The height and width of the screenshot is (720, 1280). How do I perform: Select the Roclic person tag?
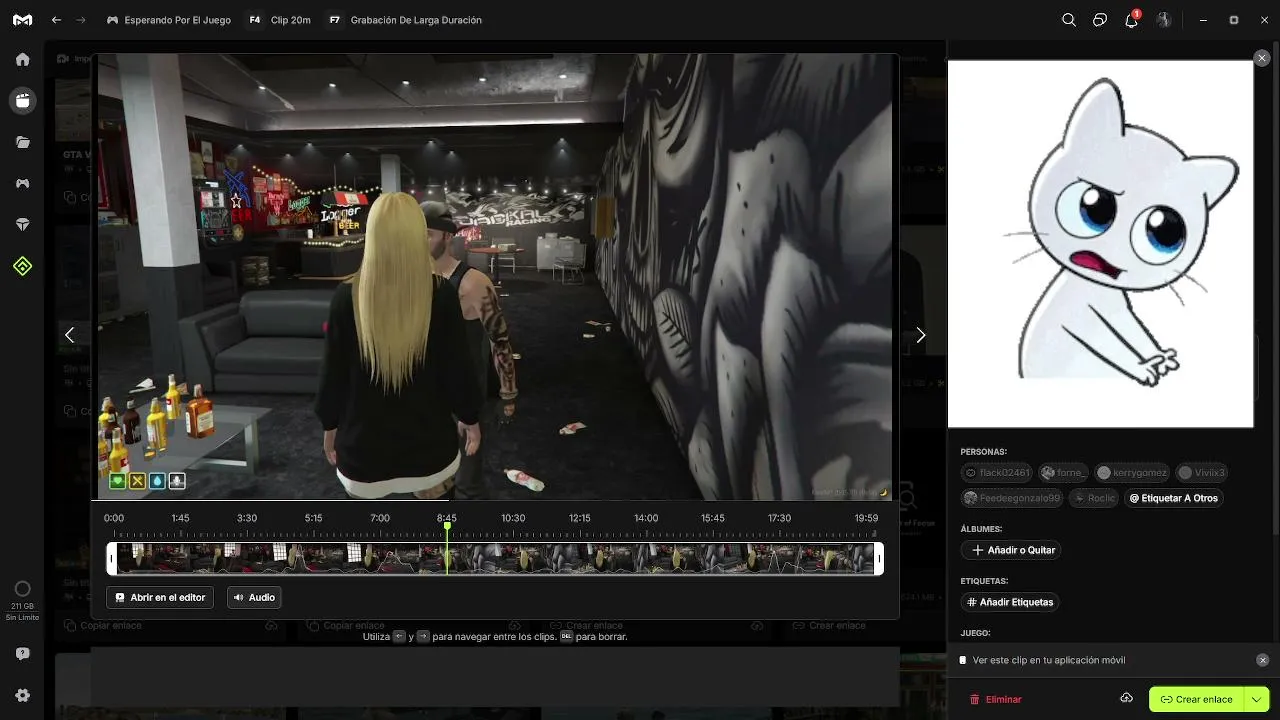tap(1095, 498)
